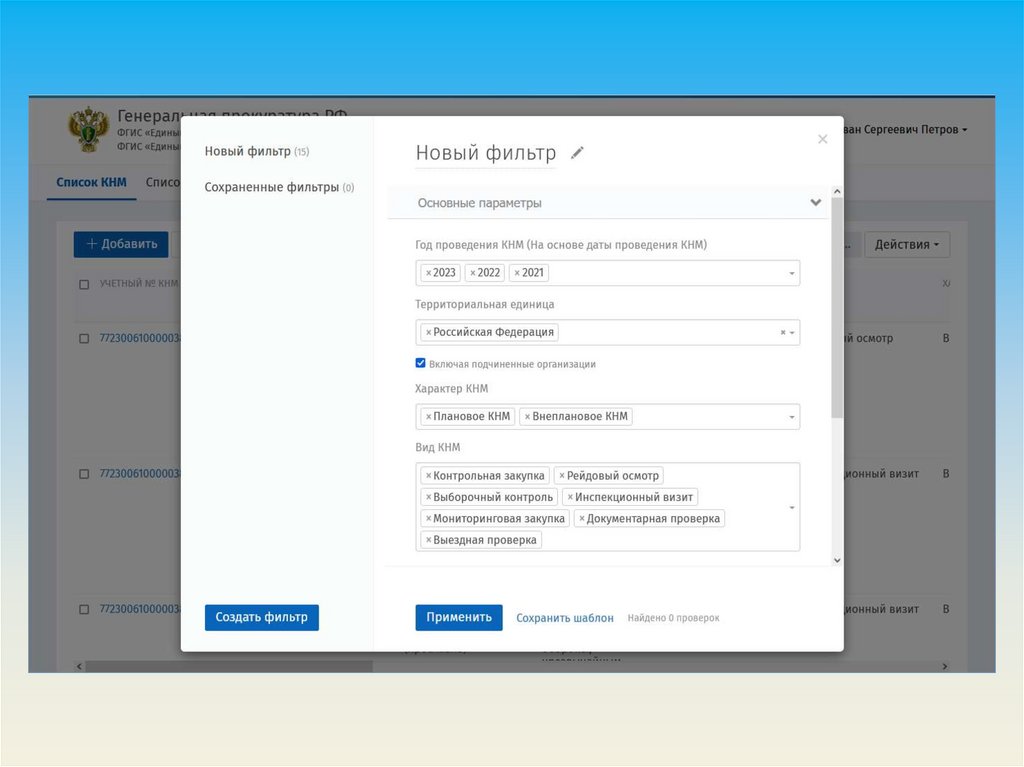Image resolution: width=1024 pixels, height=767 pixels.
Task: Remove the Плановое КНМ tag
Action: [x=428, y=417]
